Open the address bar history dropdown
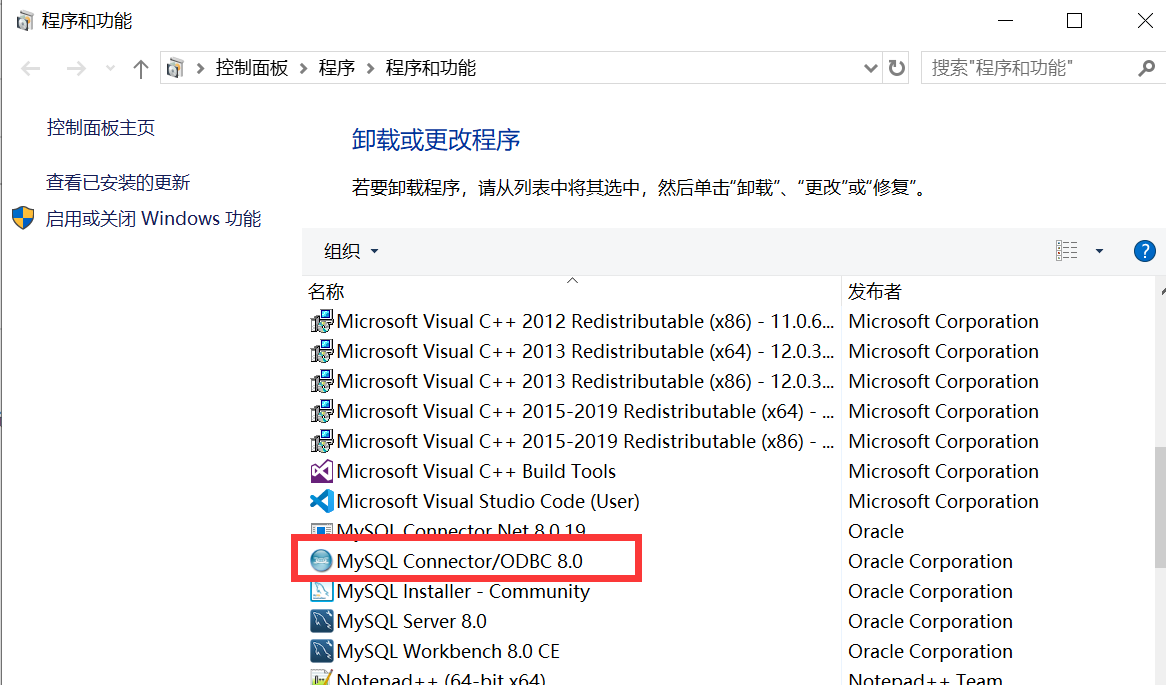1166x685 pixels. click(871, 68)
